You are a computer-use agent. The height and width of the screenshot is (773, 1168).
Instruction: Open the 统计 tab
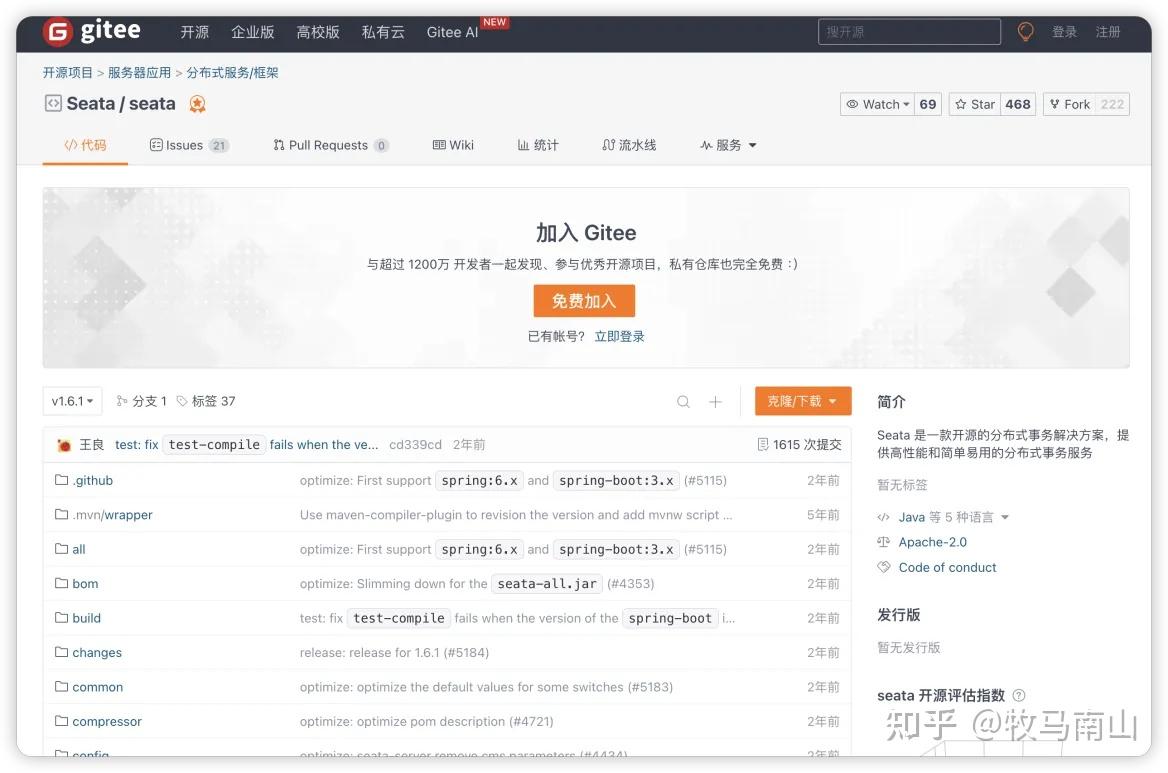[538, 145]
